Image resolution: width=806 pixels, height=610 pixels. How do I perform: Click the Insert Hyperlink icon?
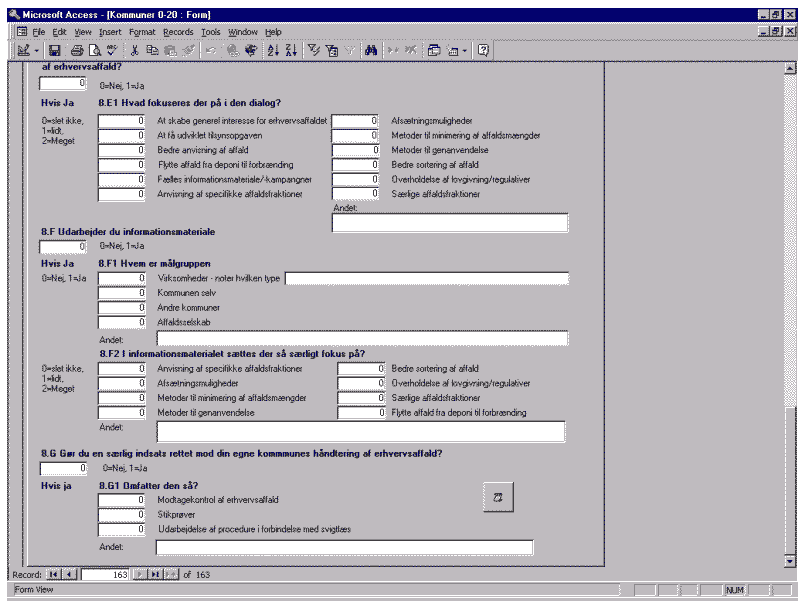(232, 50)
